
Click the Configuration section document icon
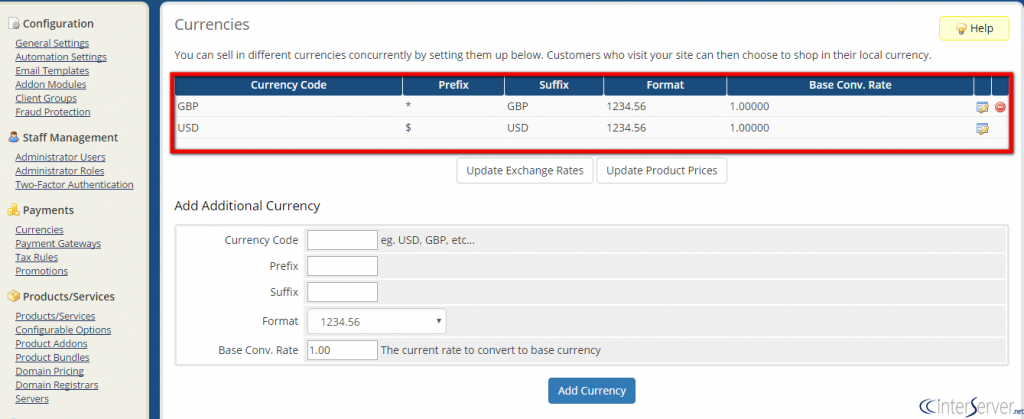[x=14, y=23]
